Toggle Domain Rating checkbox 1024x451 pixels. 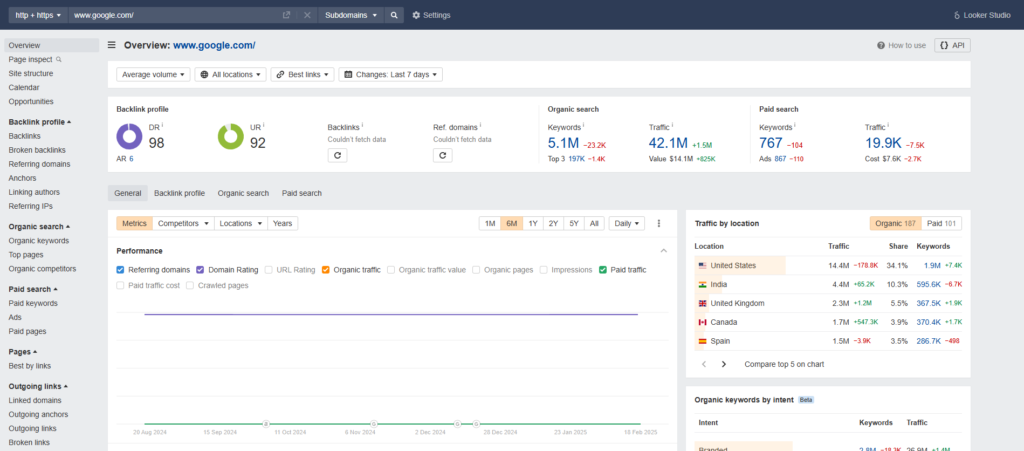coord(200,270)
